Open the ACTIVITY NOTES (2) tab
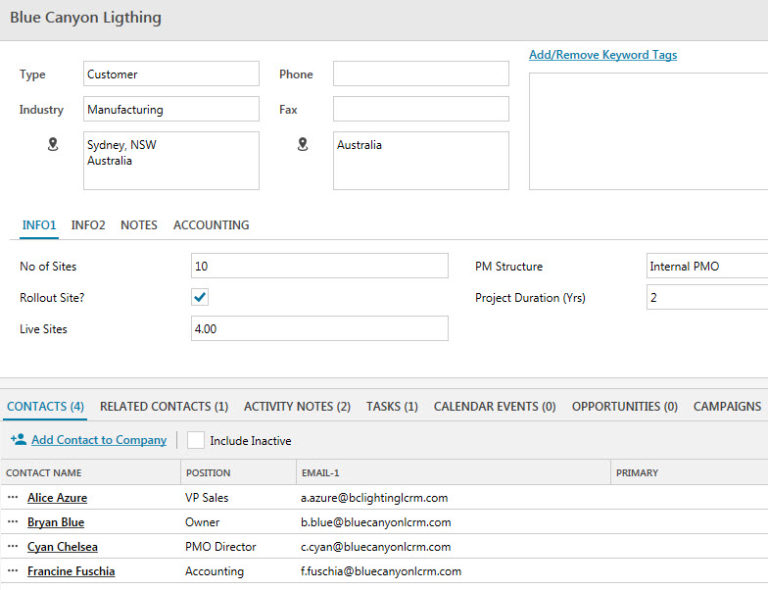Image resolution: width=768 pixels, height=590 pixels. pyautogui.click(x=297, y=406)
